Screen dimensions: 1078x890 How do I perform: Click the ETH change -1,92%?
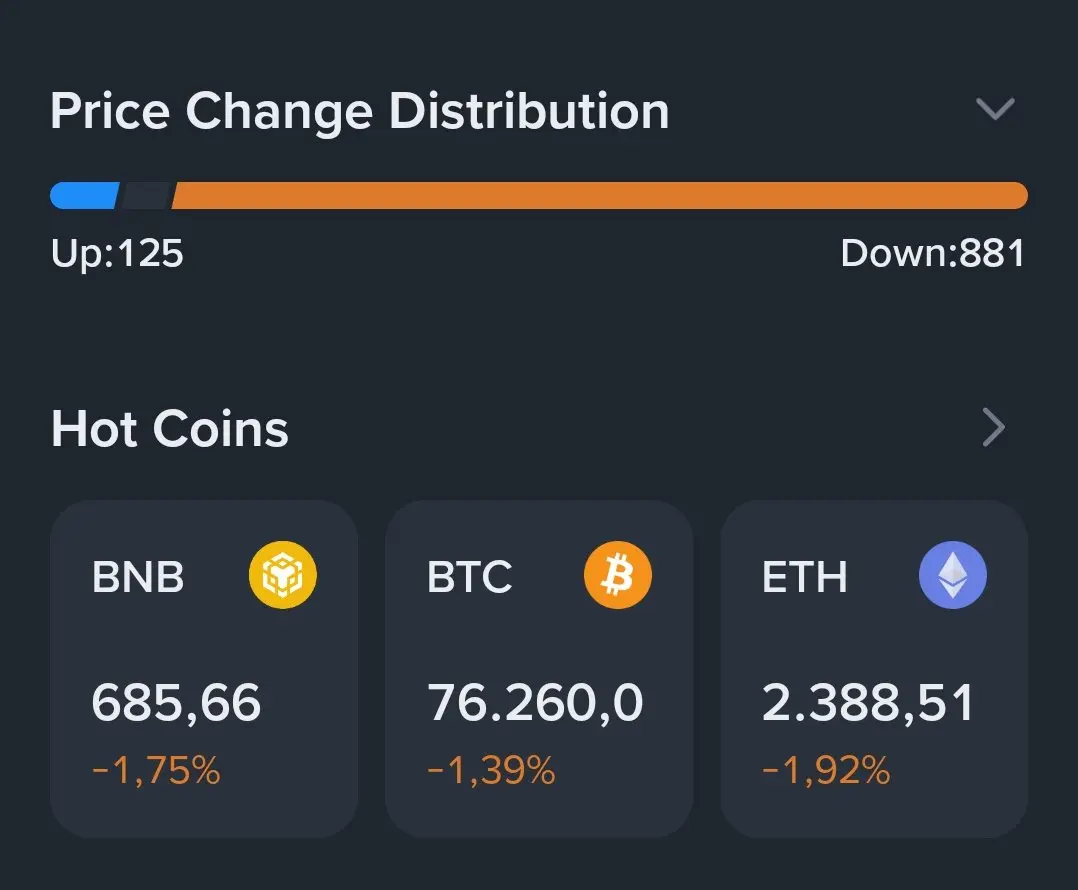826,770
